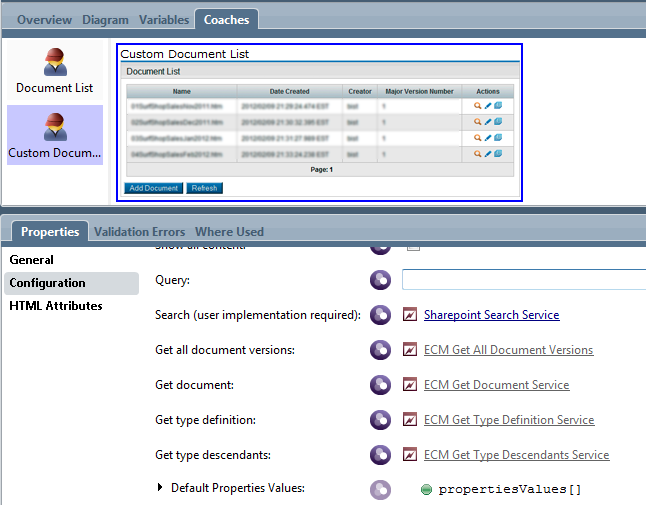The image size is (646, 505).
Task: Click the propertiesValues[] binding text
Action: (510, 489)
